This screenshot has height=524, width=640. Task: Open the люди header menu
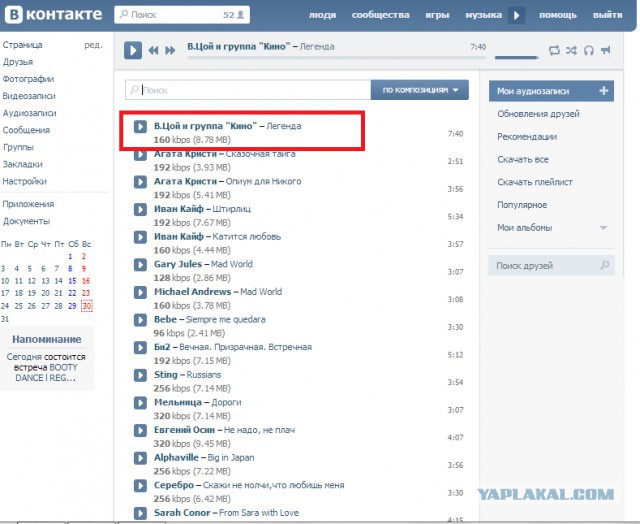(x=322, y=15)
